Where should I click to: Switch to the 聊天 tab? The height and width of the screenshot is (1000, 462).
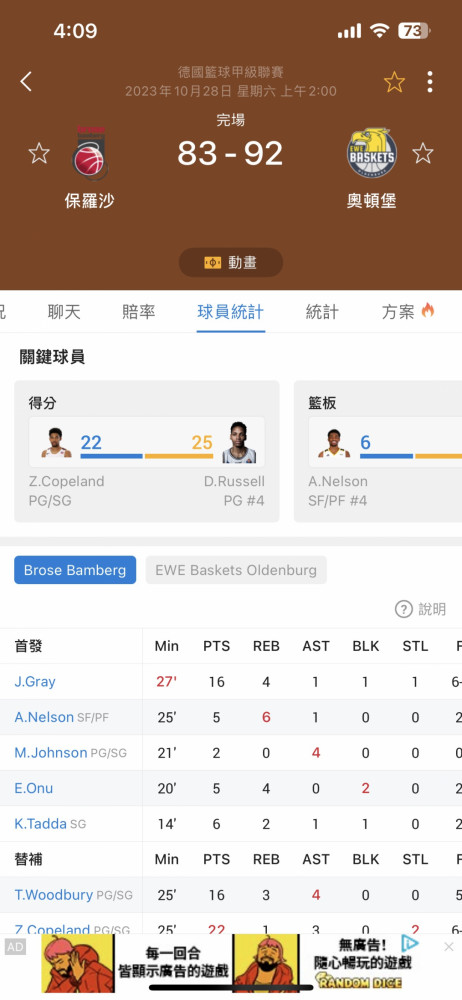tap(64, 312)
